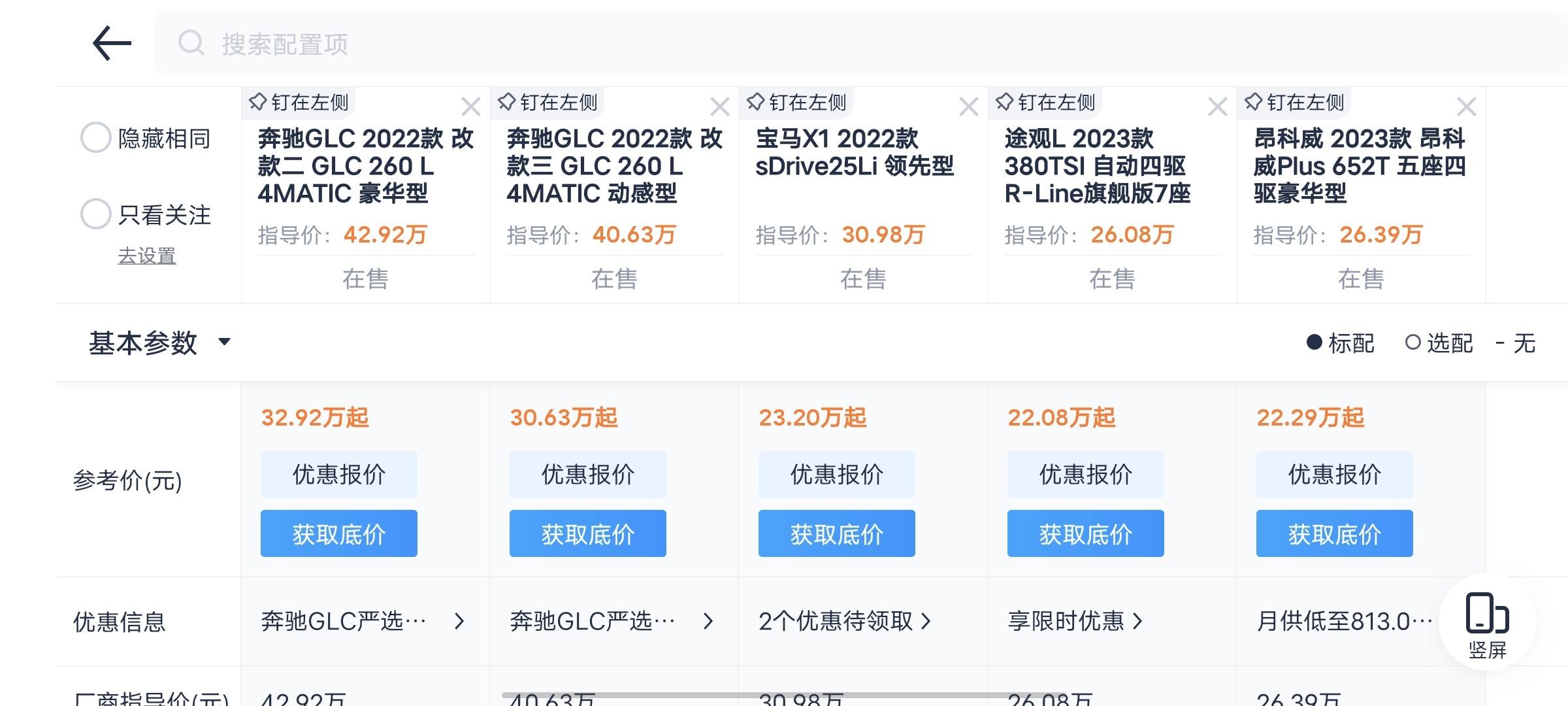Open first 奔驰GLC严选 offer chevron
This screenshot has height=706, width=1568.
pyautogui.click(x=459, y=621)
